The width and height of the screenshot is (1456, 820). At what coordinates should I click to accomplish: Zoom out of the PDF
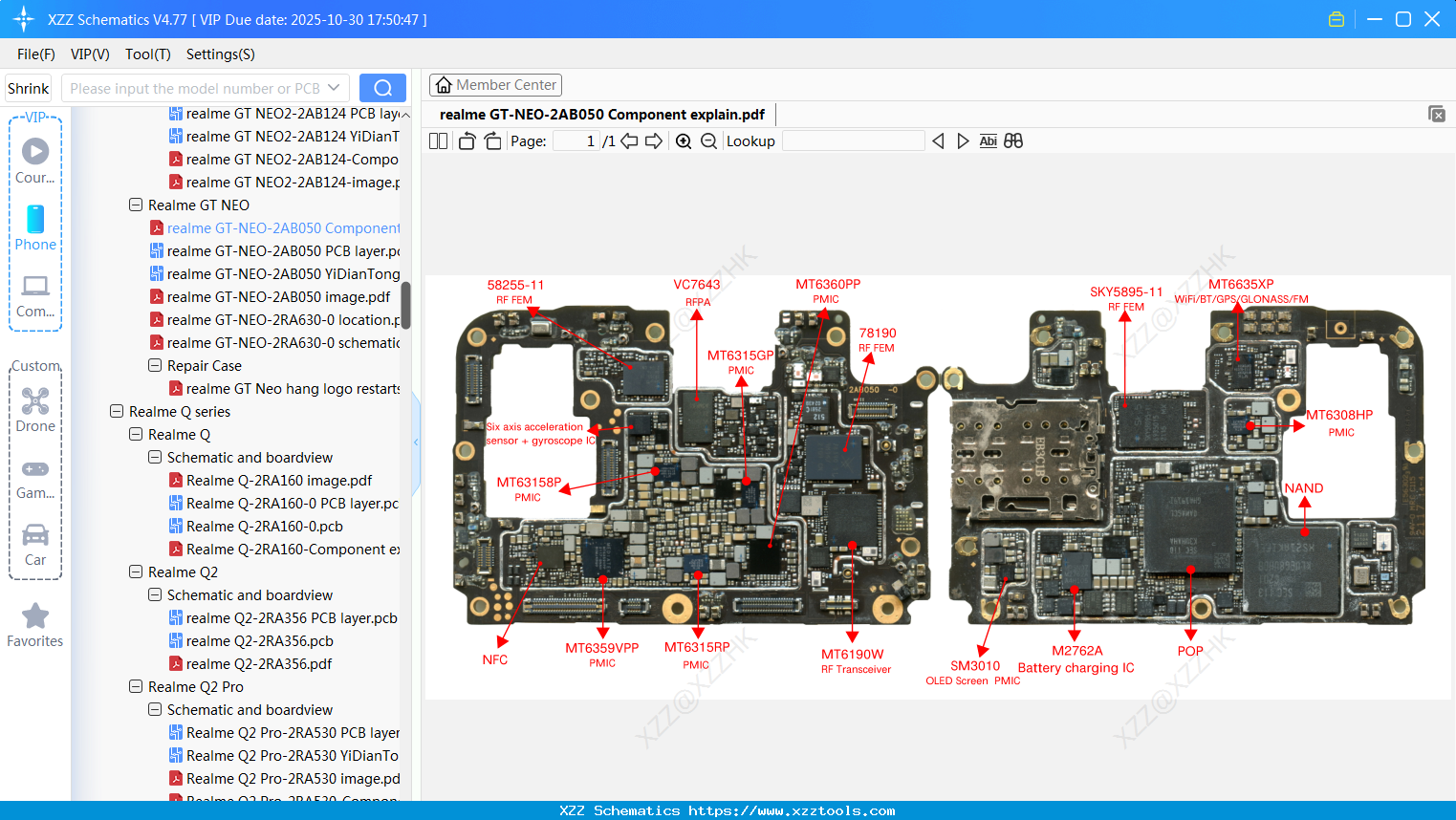(x=708, y=141)
